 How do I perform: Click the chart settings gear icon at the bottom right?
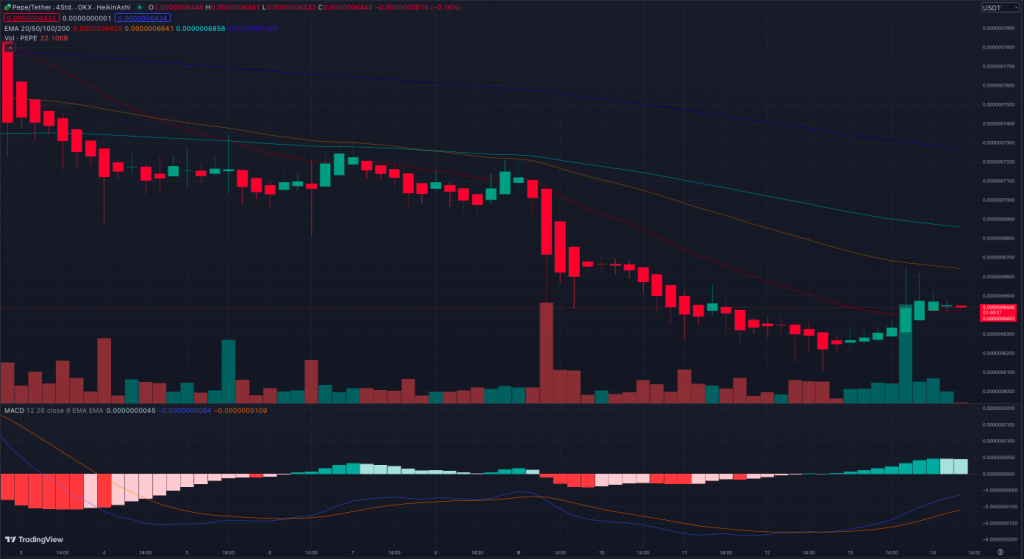[x=1000, y=552]
